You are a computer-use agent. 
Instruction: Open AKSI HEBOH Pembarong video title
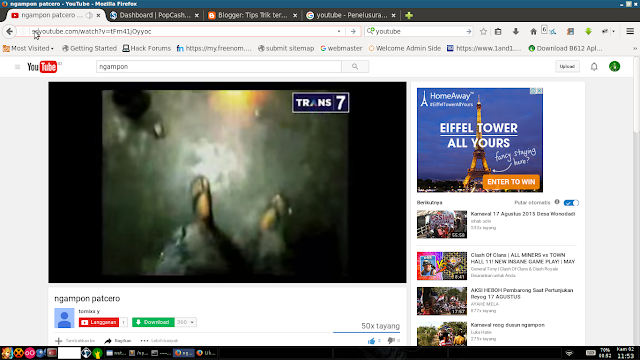point(522,293)
